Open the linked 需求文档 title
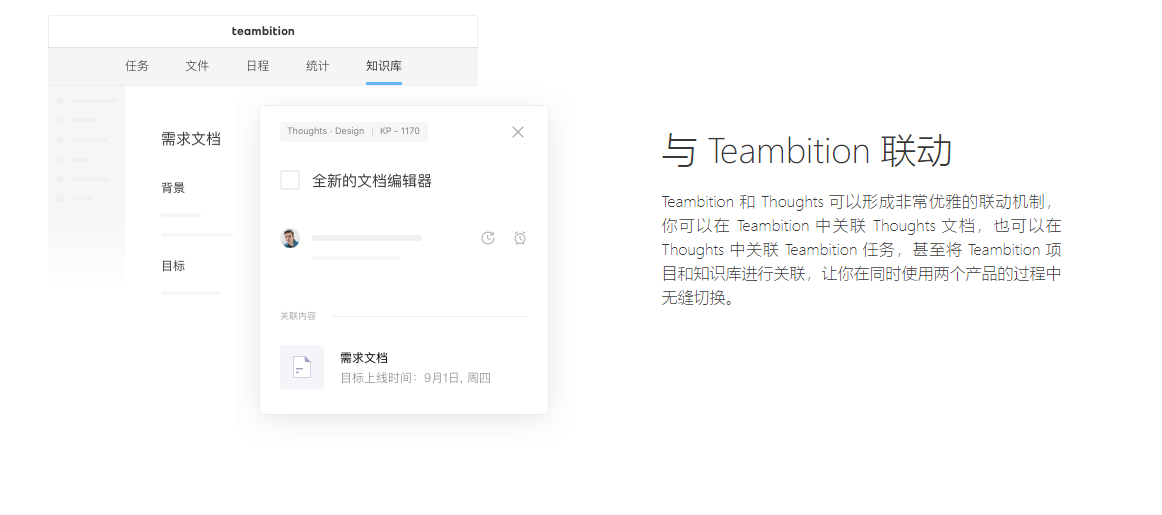This screenshot has width=1162, height=515. tap(364, 358)
